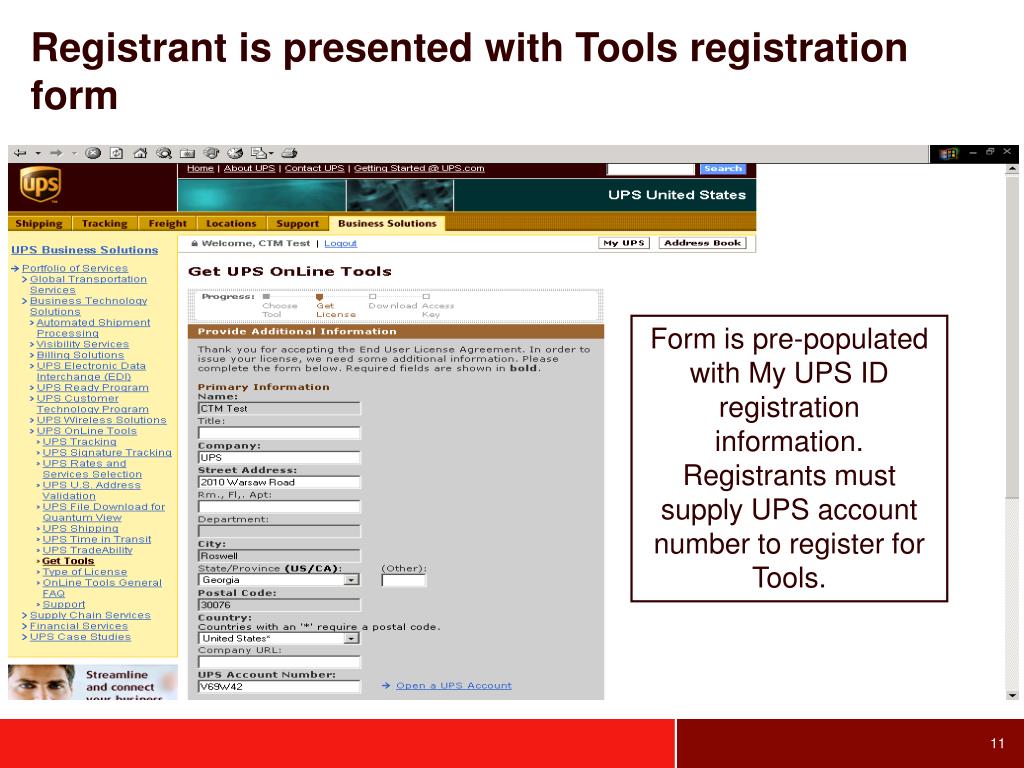
Task: Click the Contact UPS link
Action: tap(314, 168)
